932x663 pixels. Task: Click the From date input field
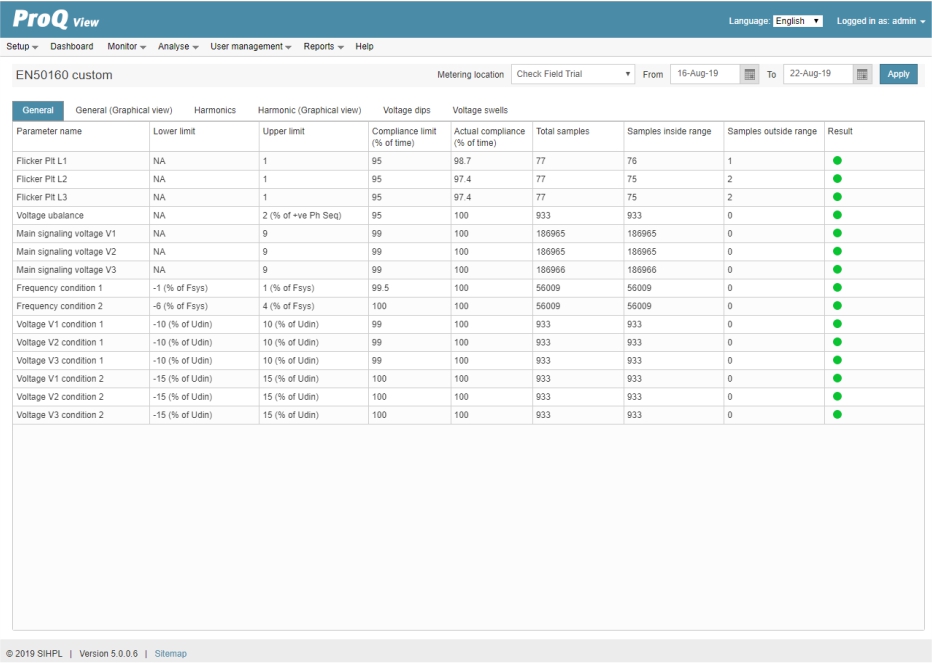[706, 74]
